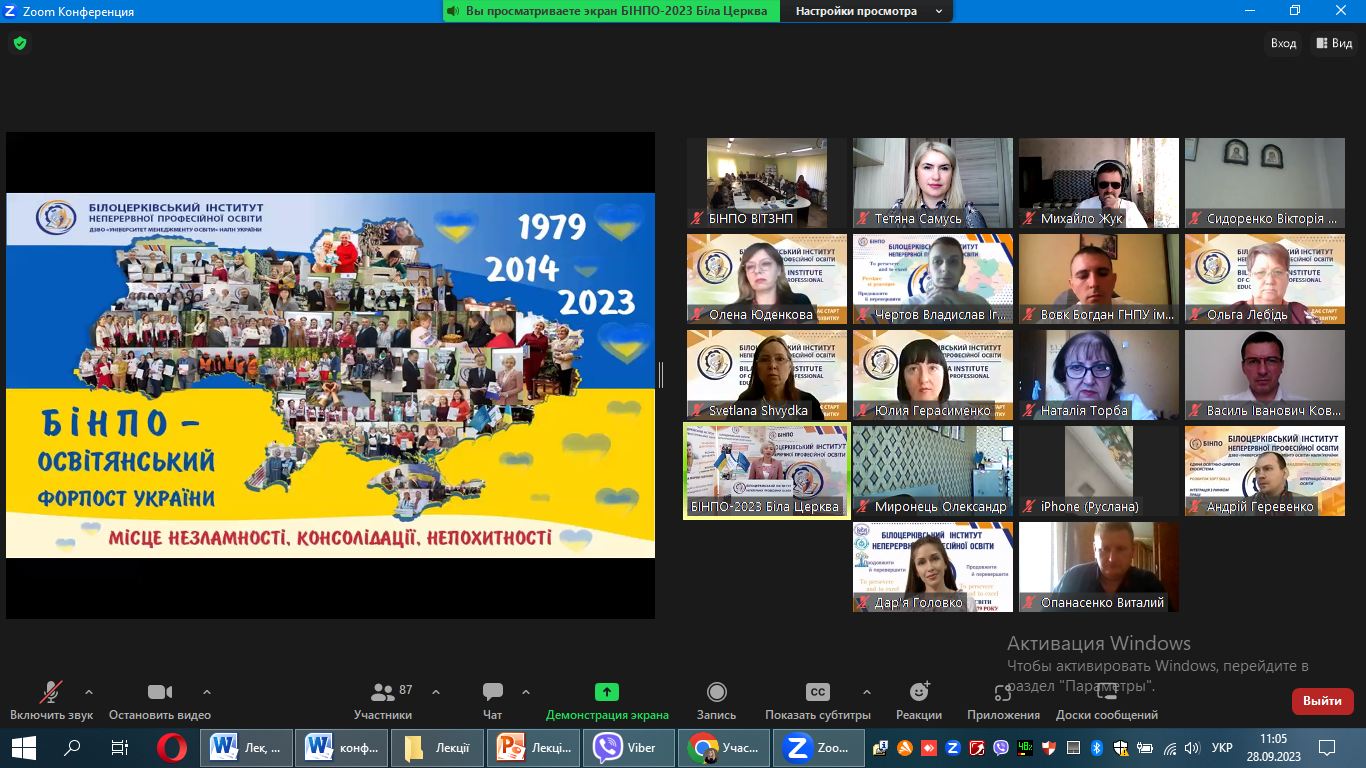This screenshot has height=768, width=1366.
Task: Toggle Показать субтитры captions button
Action: tap(817, 693)
